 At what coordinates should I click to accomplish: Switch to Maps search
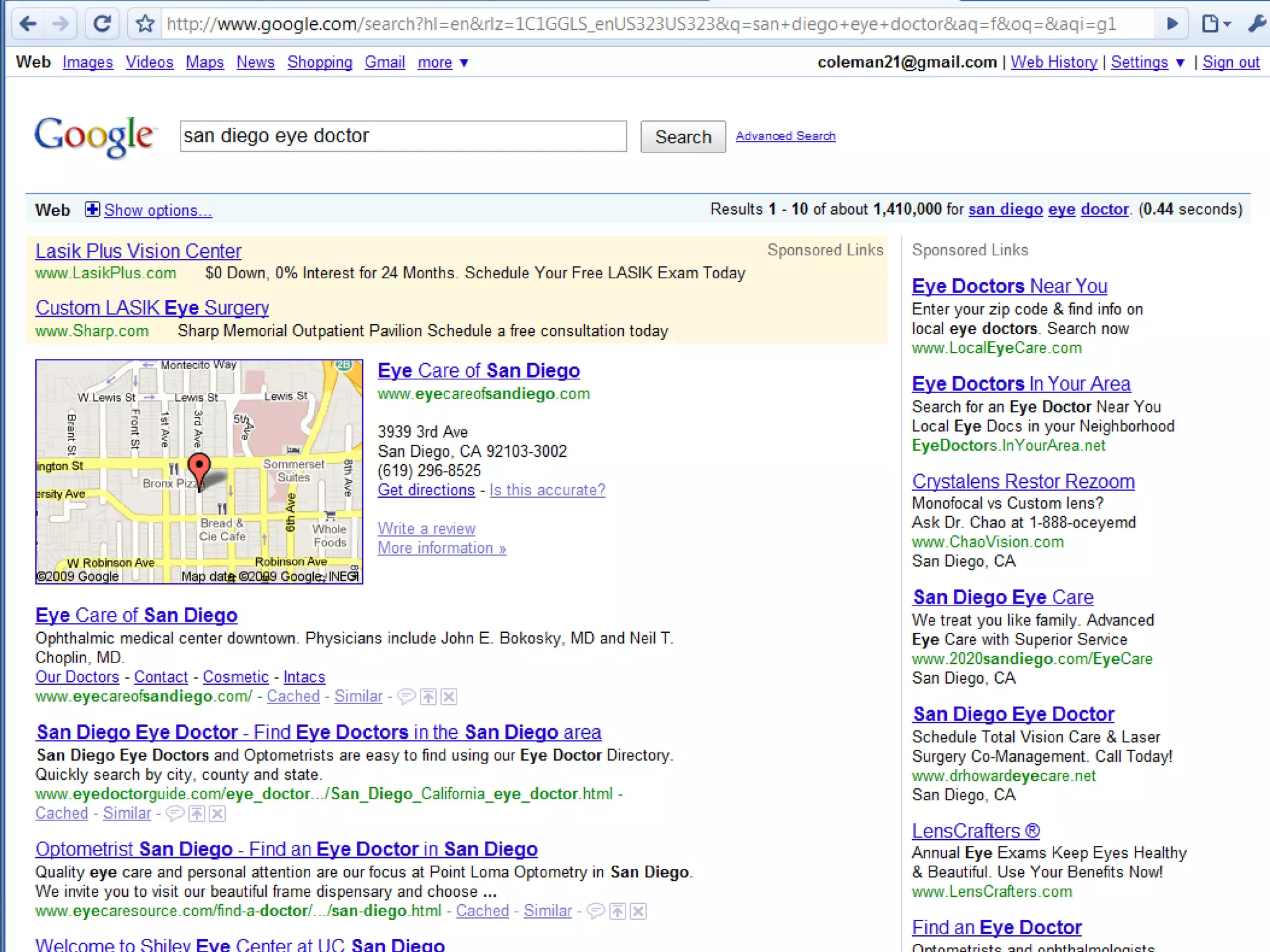(x=205, y=63)
